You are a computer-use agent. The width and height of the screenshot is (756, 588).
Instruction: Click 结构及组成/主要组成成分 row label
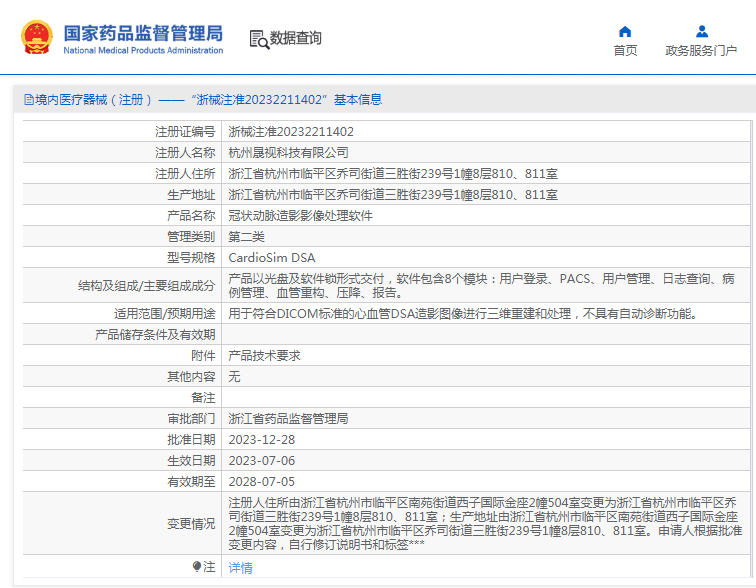pos(147,286)
